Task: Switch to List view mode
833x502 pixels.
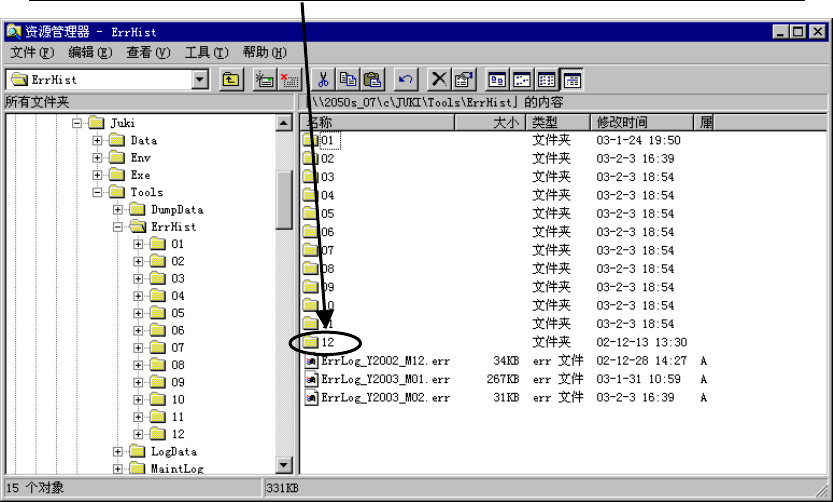Action: click(547, 80)
